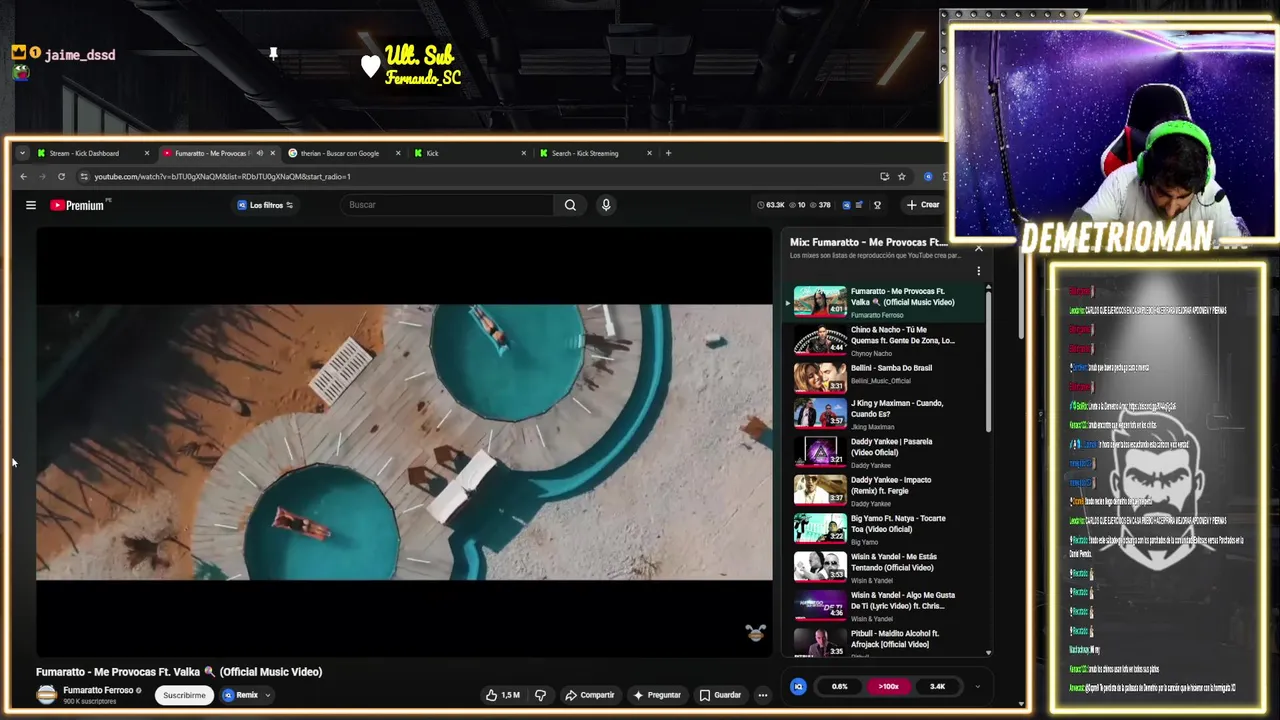Click the install app icon in address bar
Screen dimensions: 1280x720
[x=884, y=177]
